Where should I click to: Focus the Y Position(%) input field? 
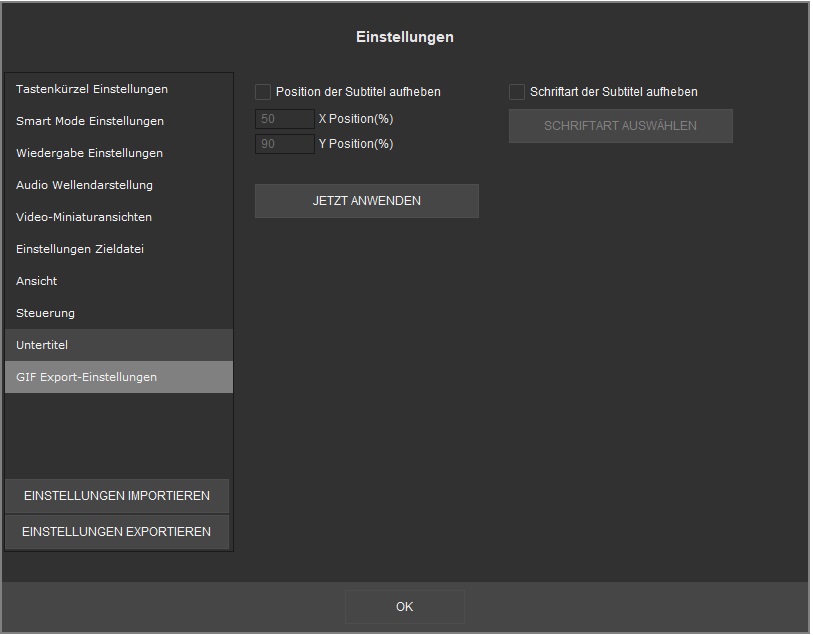[x=285, y=144]
